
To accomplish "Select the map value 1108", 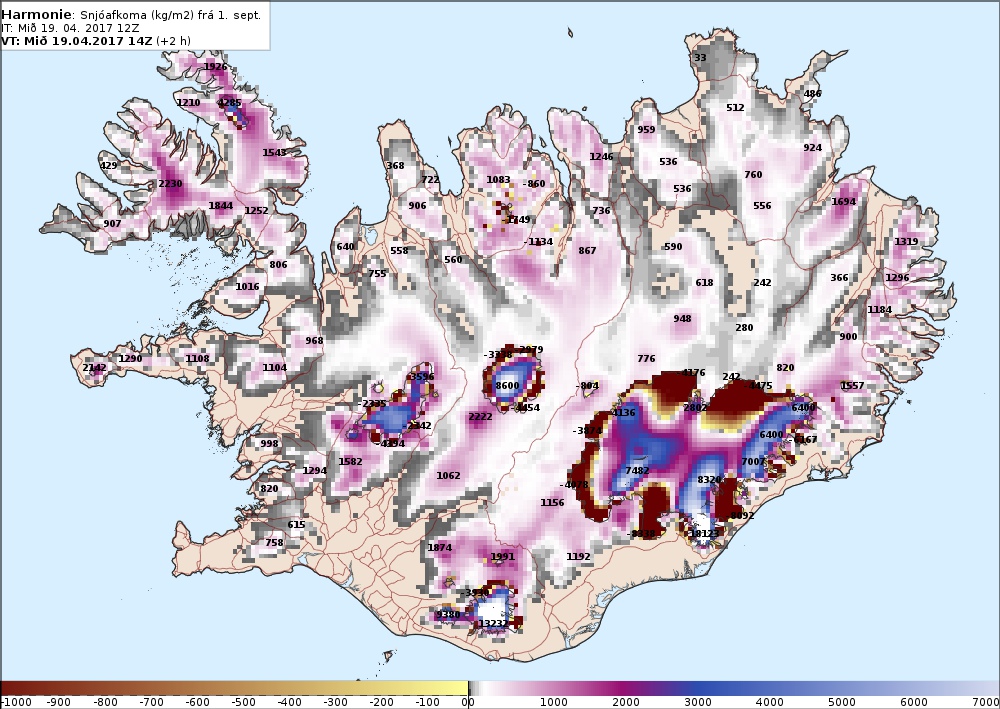I will coord(197,358).
